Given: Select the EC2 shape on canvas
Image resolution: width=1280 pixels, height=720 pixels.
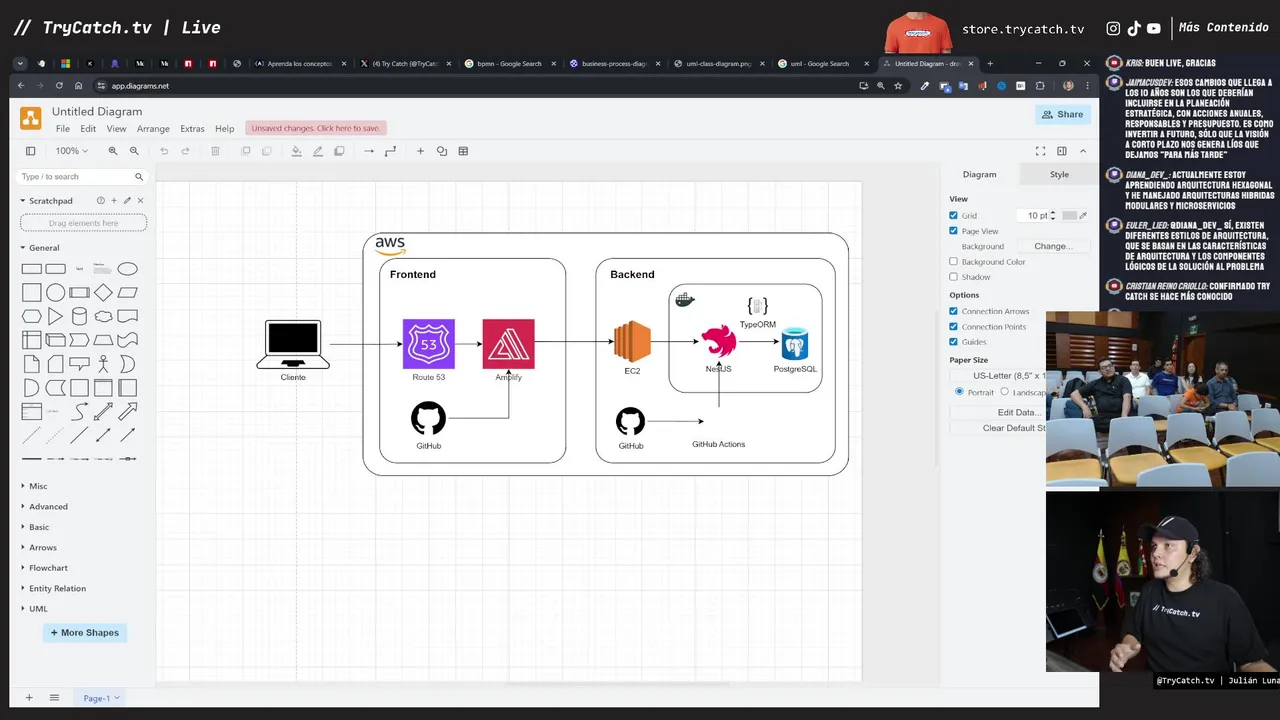Looking at the screenshot, I should coord(632,342).
